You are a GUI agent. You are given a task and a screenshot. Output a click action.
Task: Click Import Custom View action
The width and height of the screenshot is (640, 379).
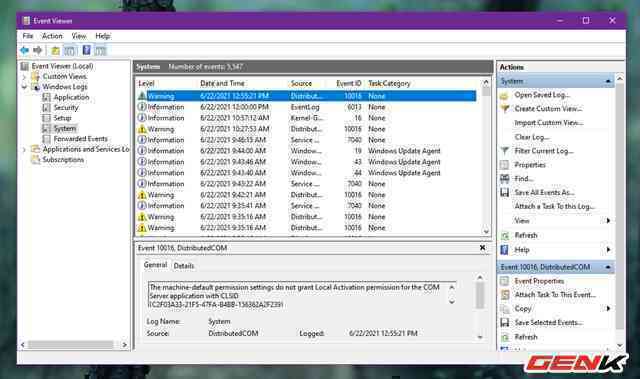(549, 123)
